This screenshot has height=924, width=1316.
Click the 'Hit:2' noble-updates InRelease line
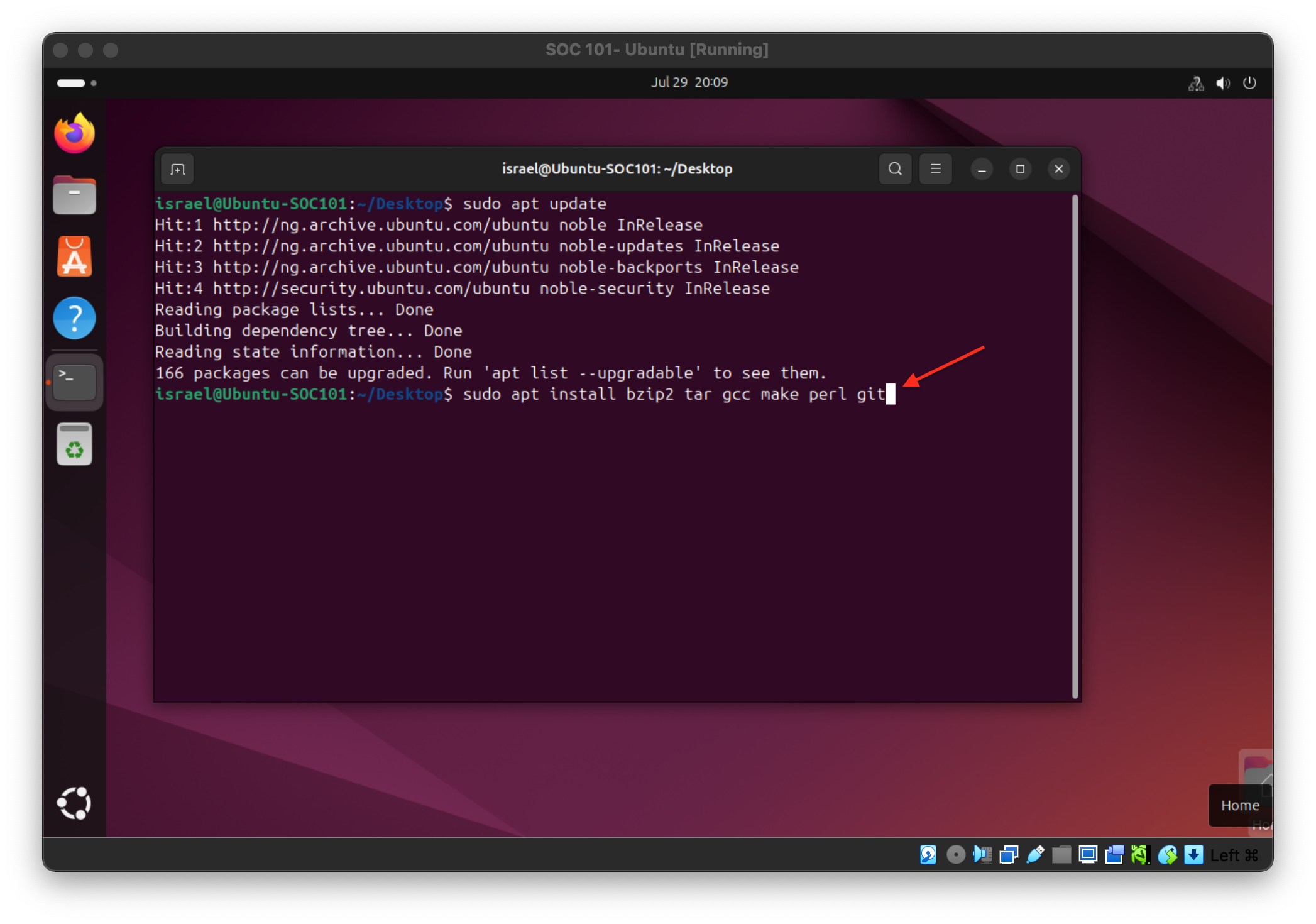point(467,246)
